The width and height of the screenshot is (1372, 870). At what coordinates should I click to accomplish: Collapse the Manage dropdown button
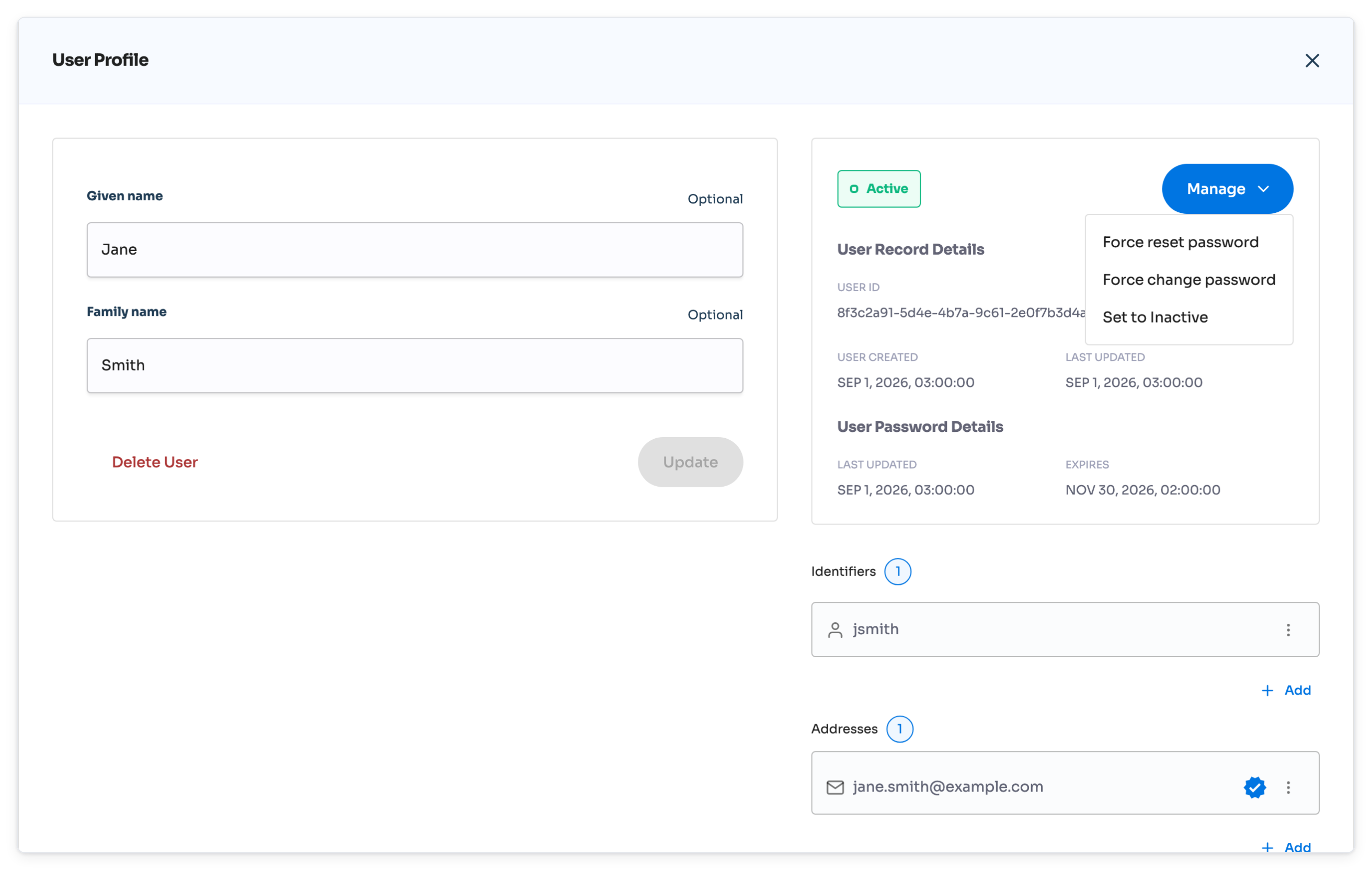(x=1227, y=189)
